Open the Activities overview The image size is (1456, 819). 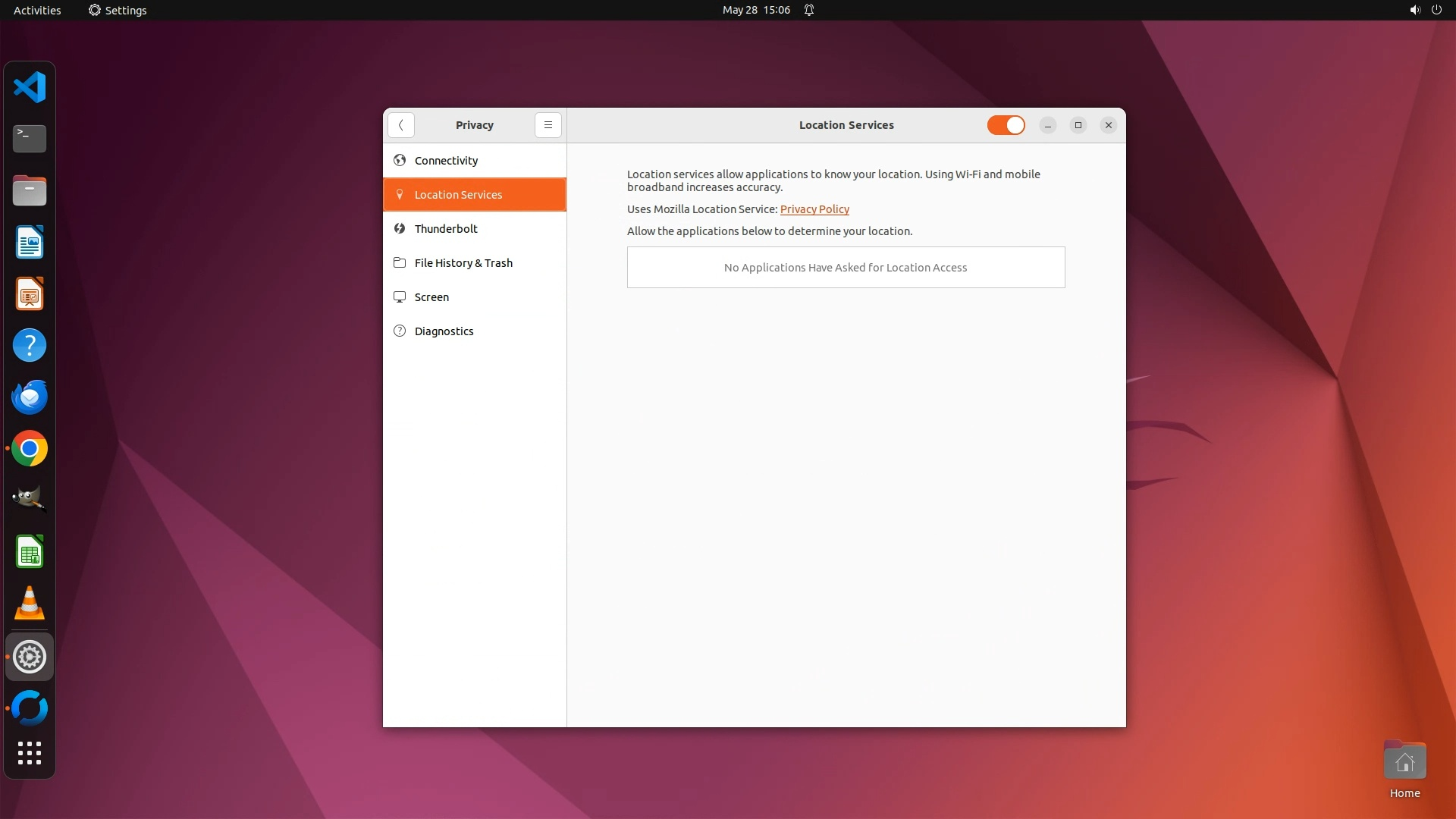coord(37,10)
